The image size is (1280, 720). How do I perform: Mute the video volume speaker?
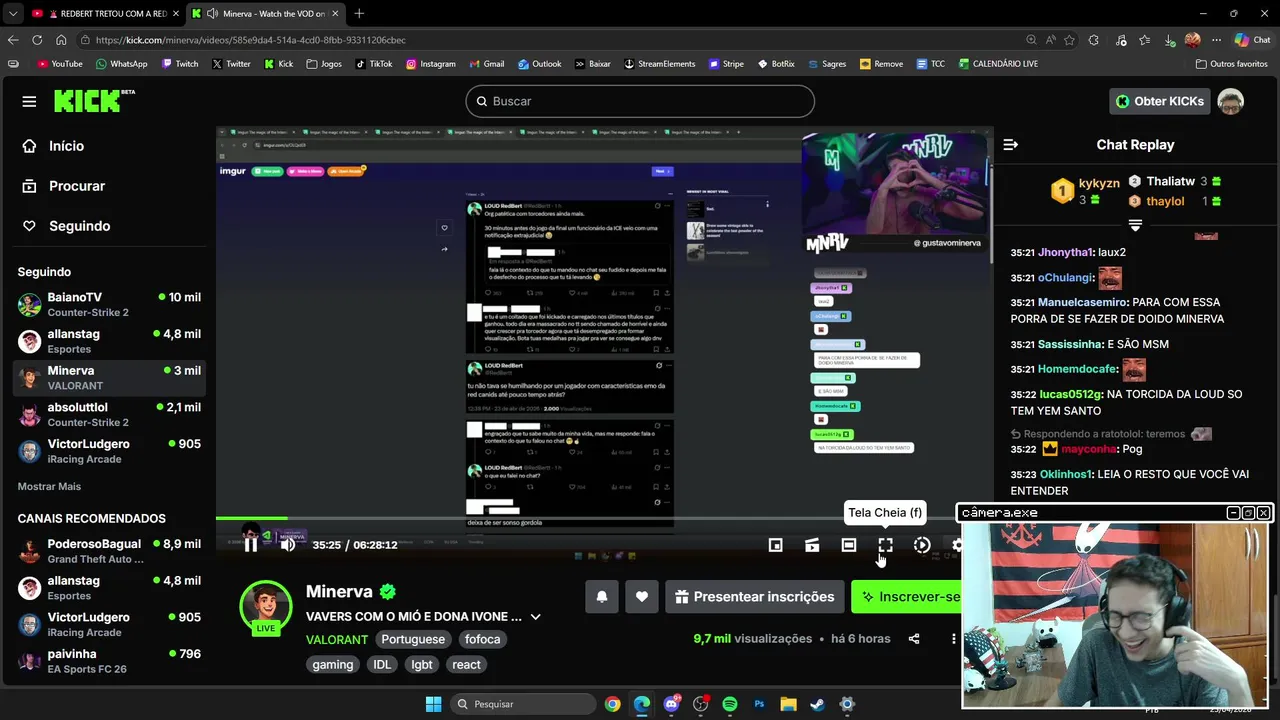click(288, 545)
